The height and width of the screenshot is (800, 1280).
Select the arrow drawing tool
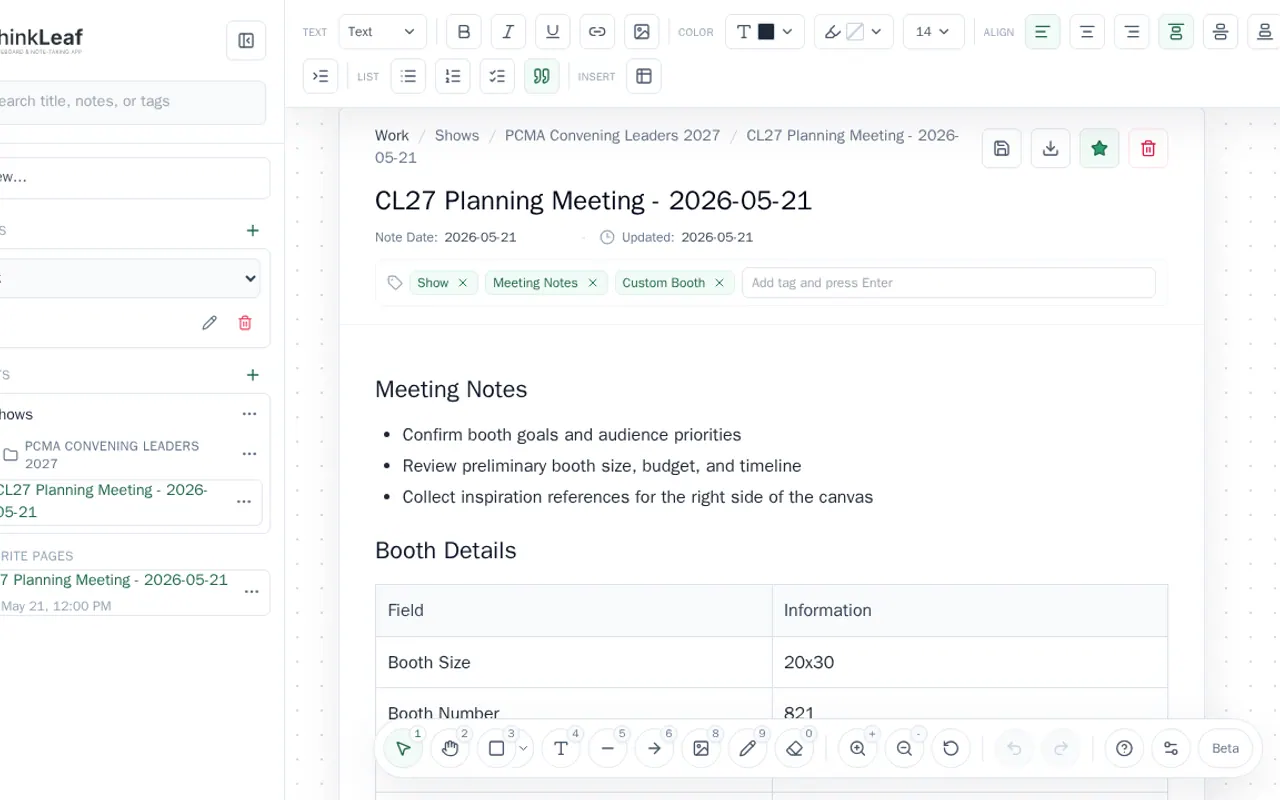tap(654, 748)
